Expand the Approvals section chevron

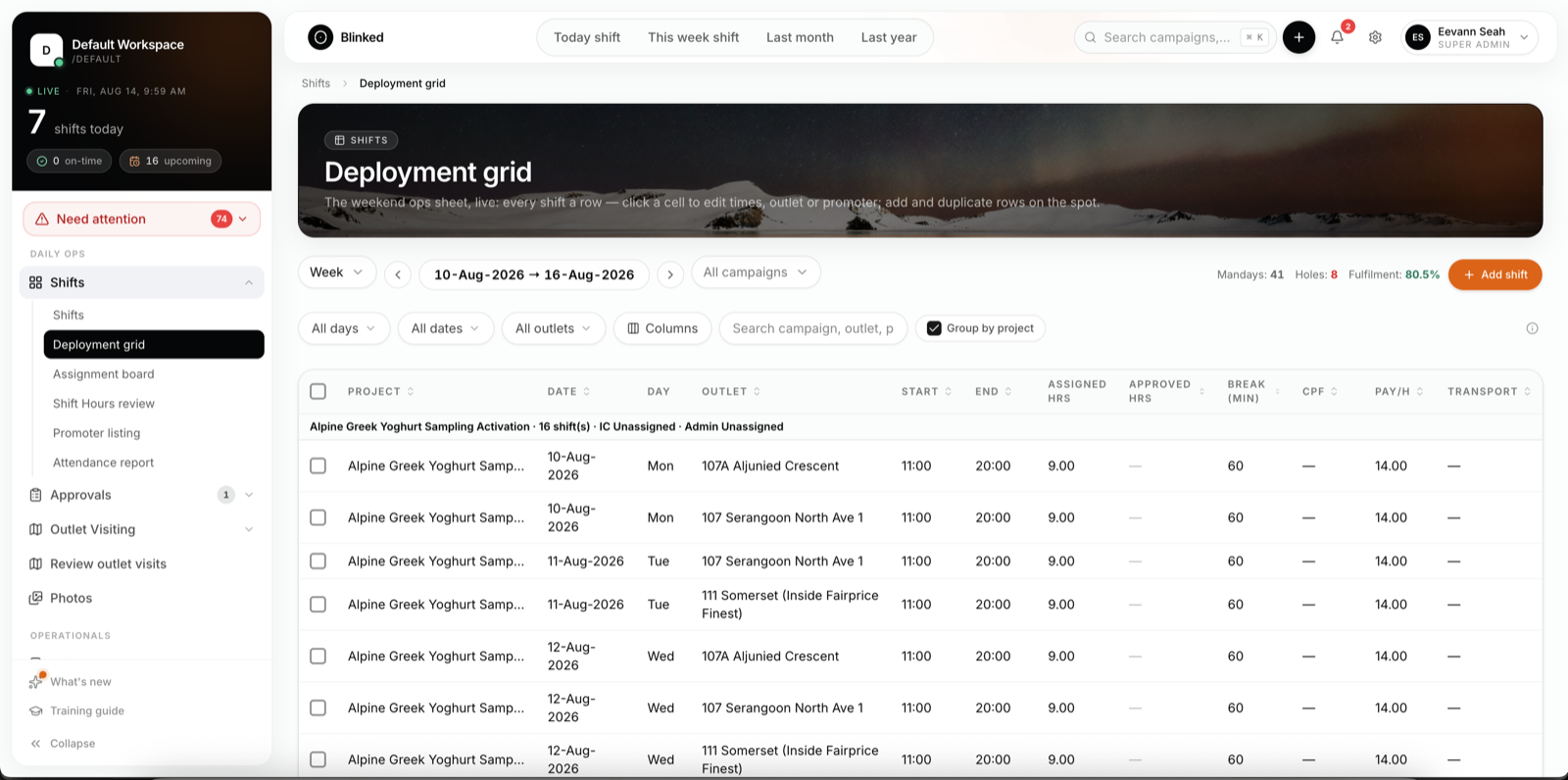click(x=249, y=495)
